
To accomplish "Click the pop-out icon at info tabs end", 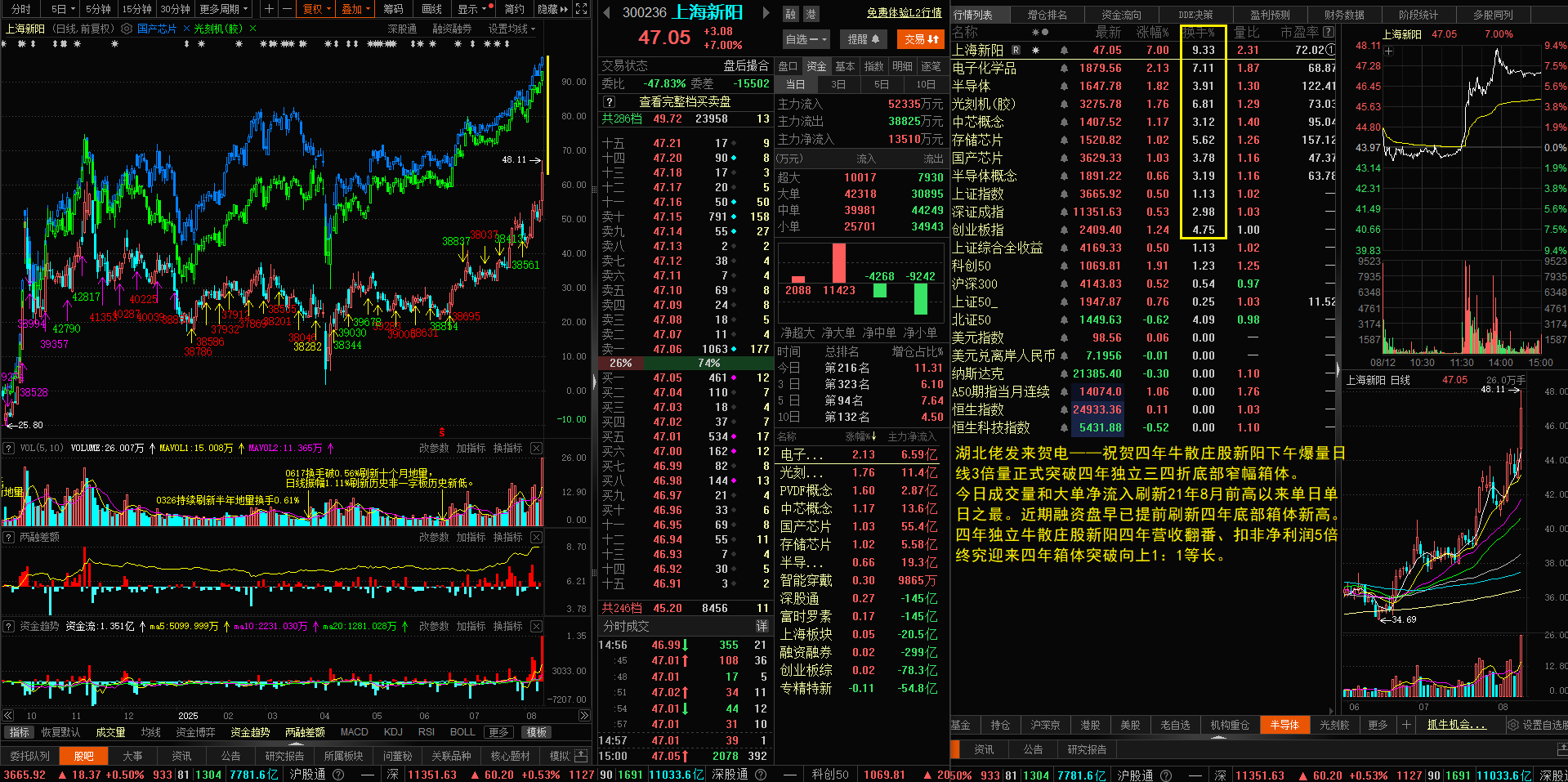I will point(581,756).
